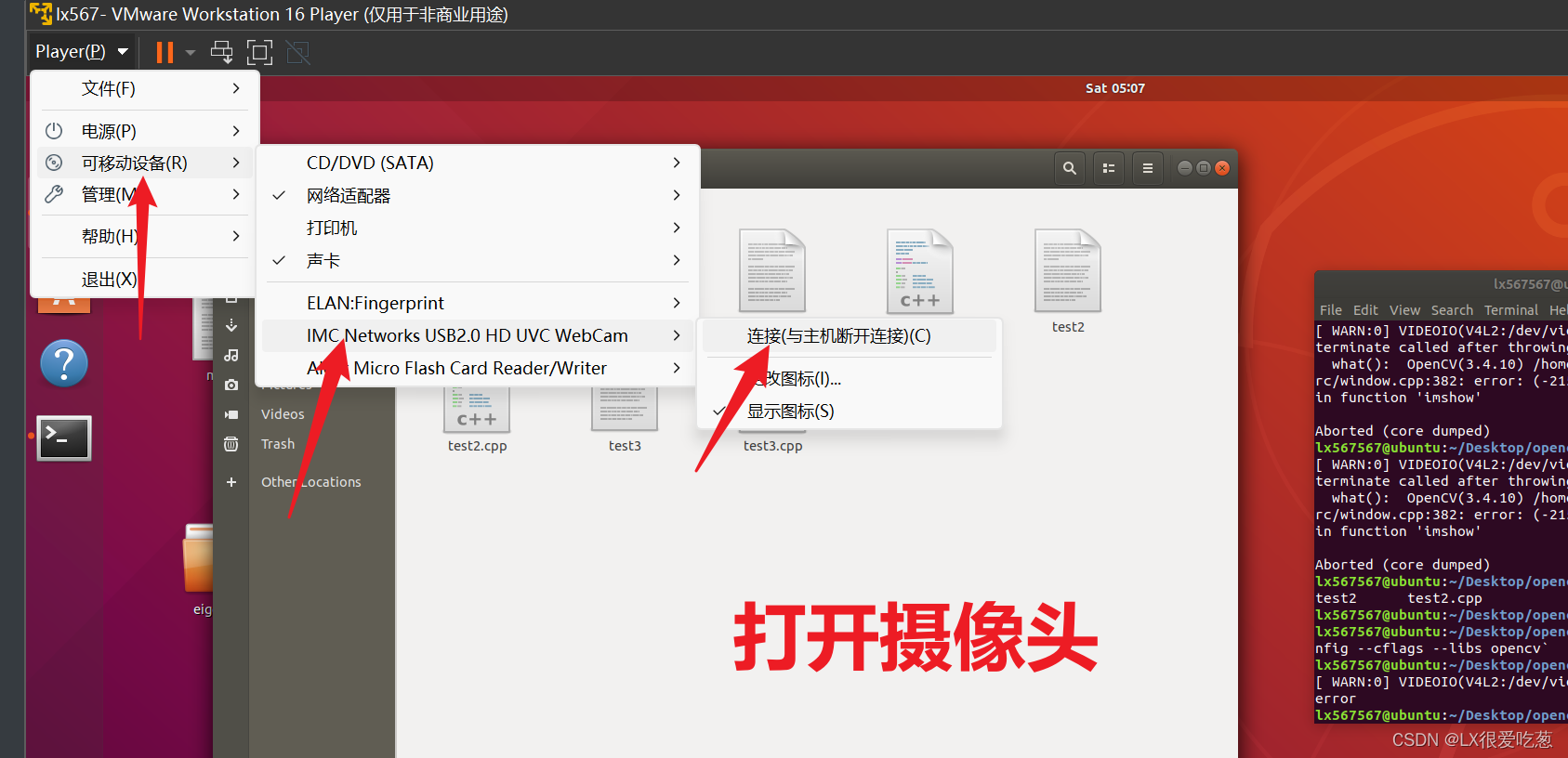Open the dropdown arrow beside pause button
The image size is (1568, 758).
(x=191, y=53)
